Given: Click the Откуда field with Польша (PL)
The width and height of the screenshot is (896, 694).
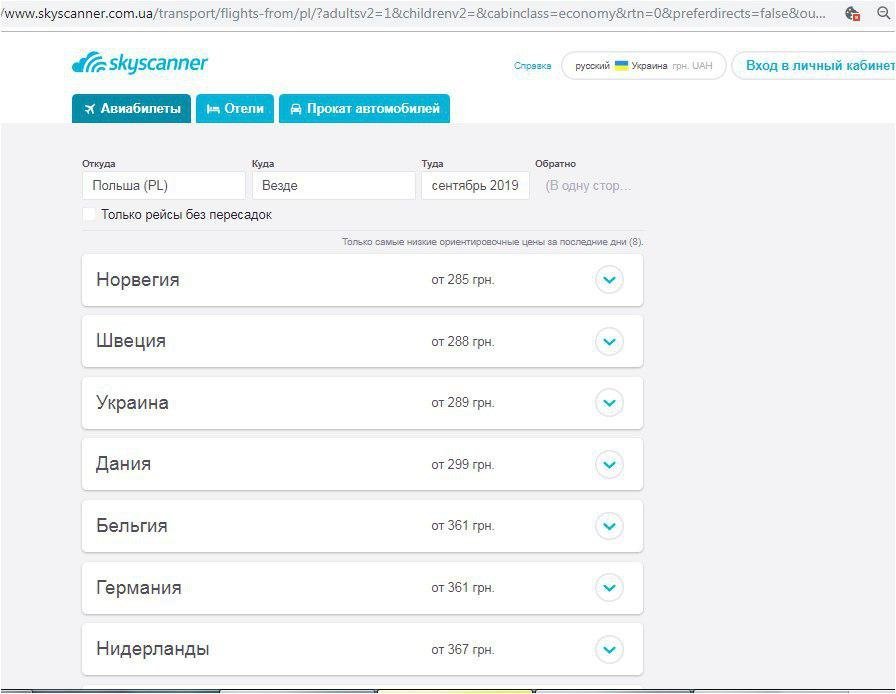Looking at the screenshot, I should tap(163, 185).
